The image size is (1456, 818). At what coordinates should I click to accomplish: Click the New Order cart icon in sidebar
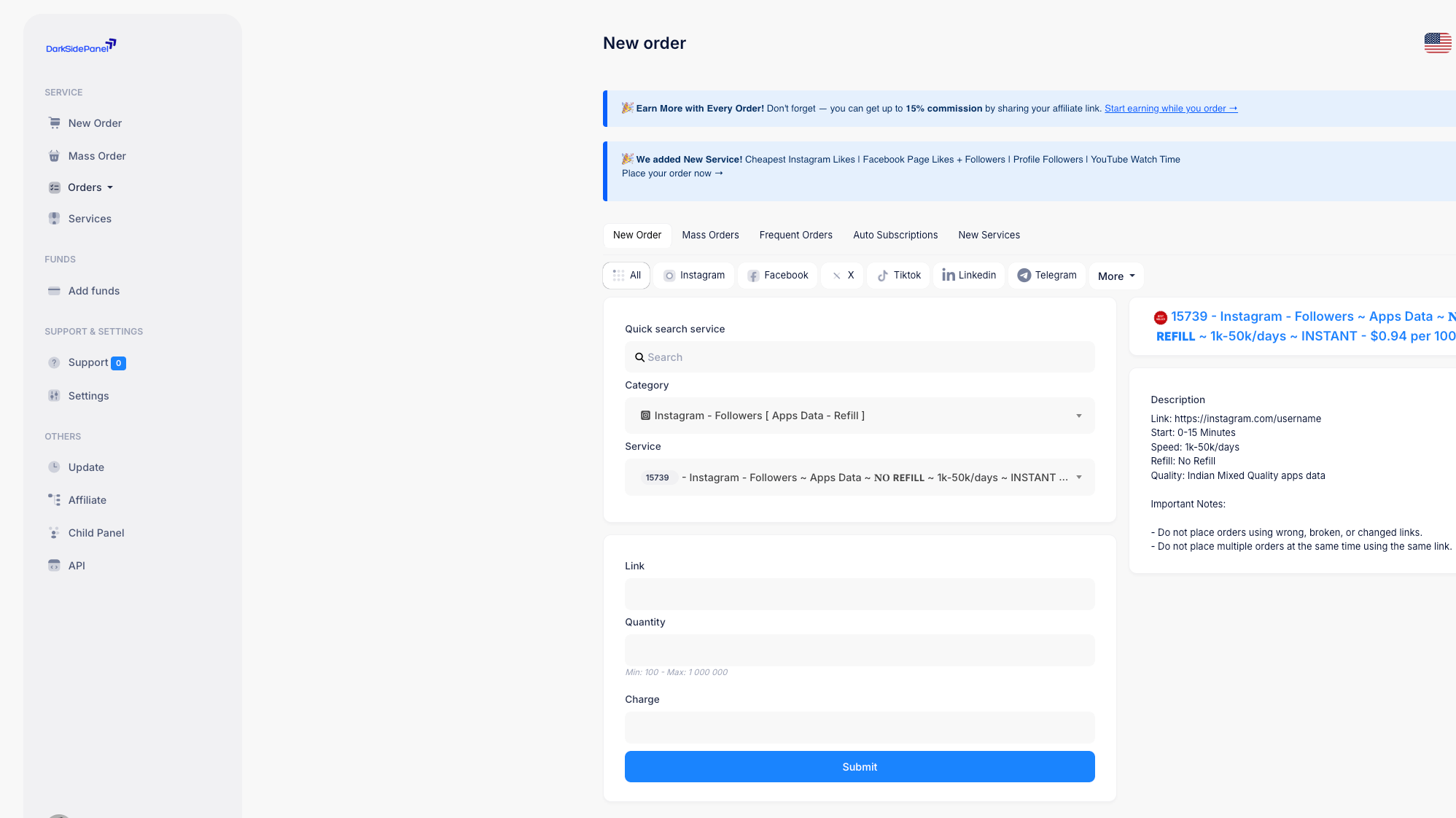click(54, 123)
